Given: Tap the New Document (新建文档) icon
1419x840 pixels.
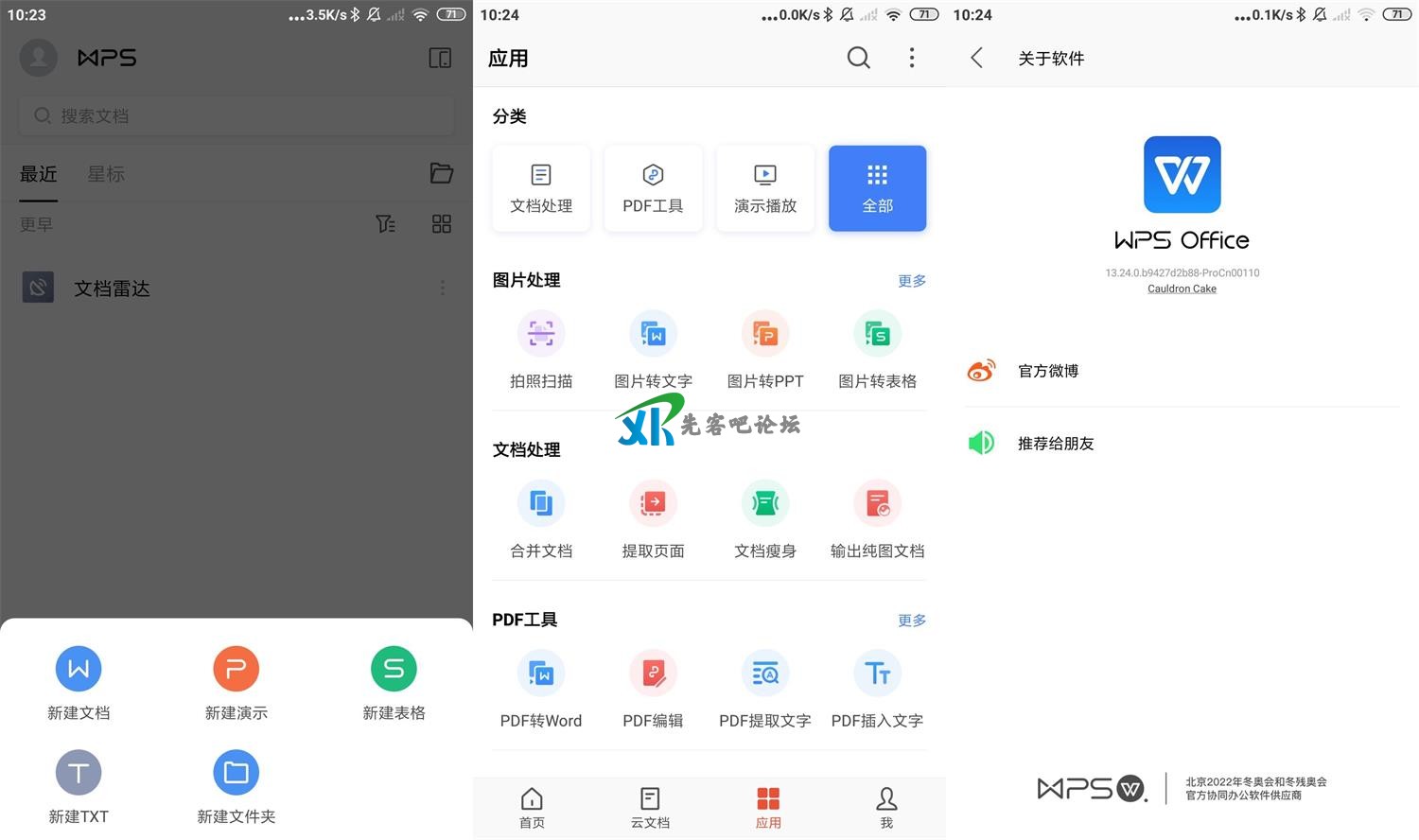Looking at the screenshot, I should [79, 670].
